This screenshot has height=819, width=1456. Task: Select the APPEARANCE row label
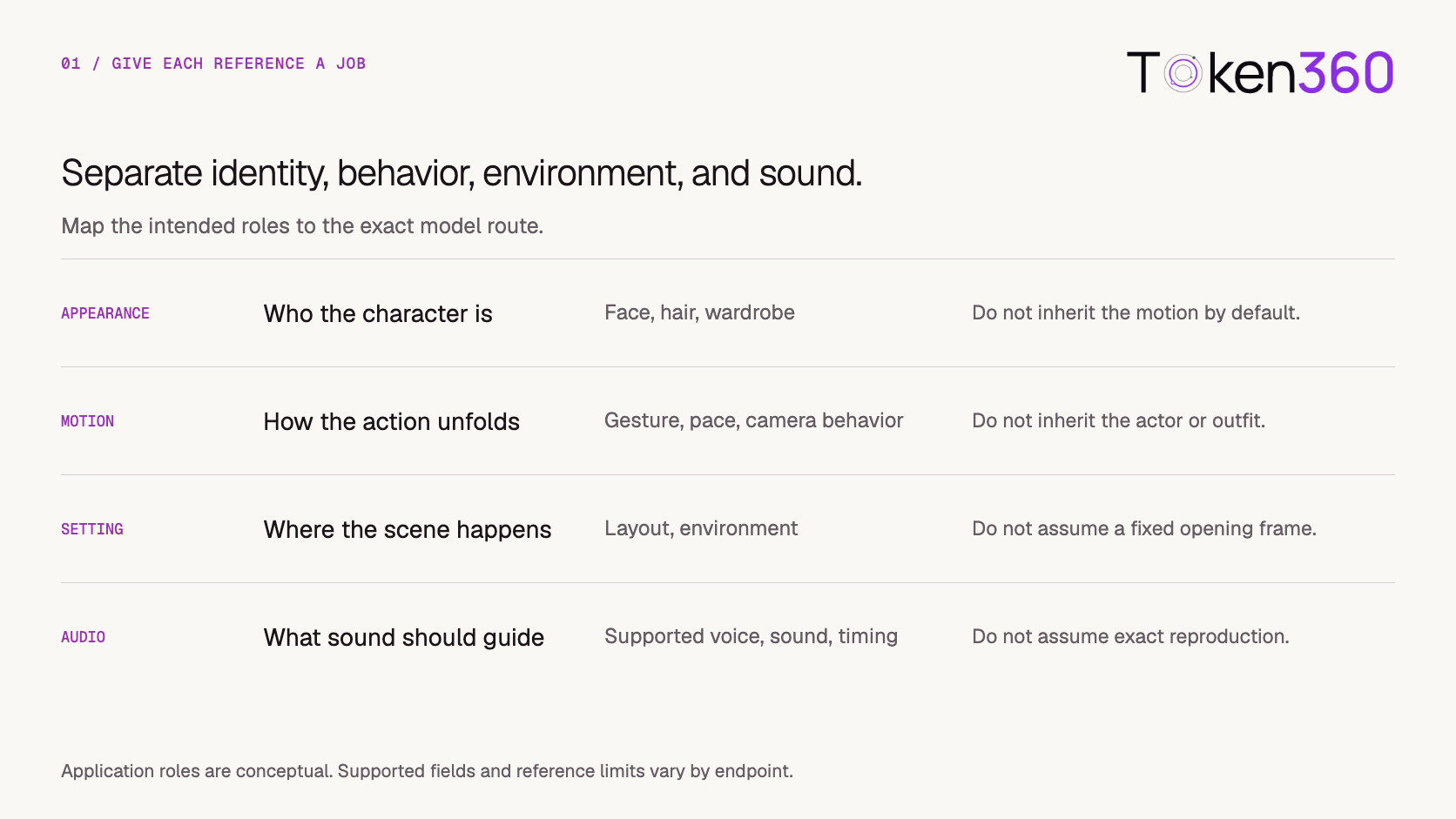click(x=105, y=313)
